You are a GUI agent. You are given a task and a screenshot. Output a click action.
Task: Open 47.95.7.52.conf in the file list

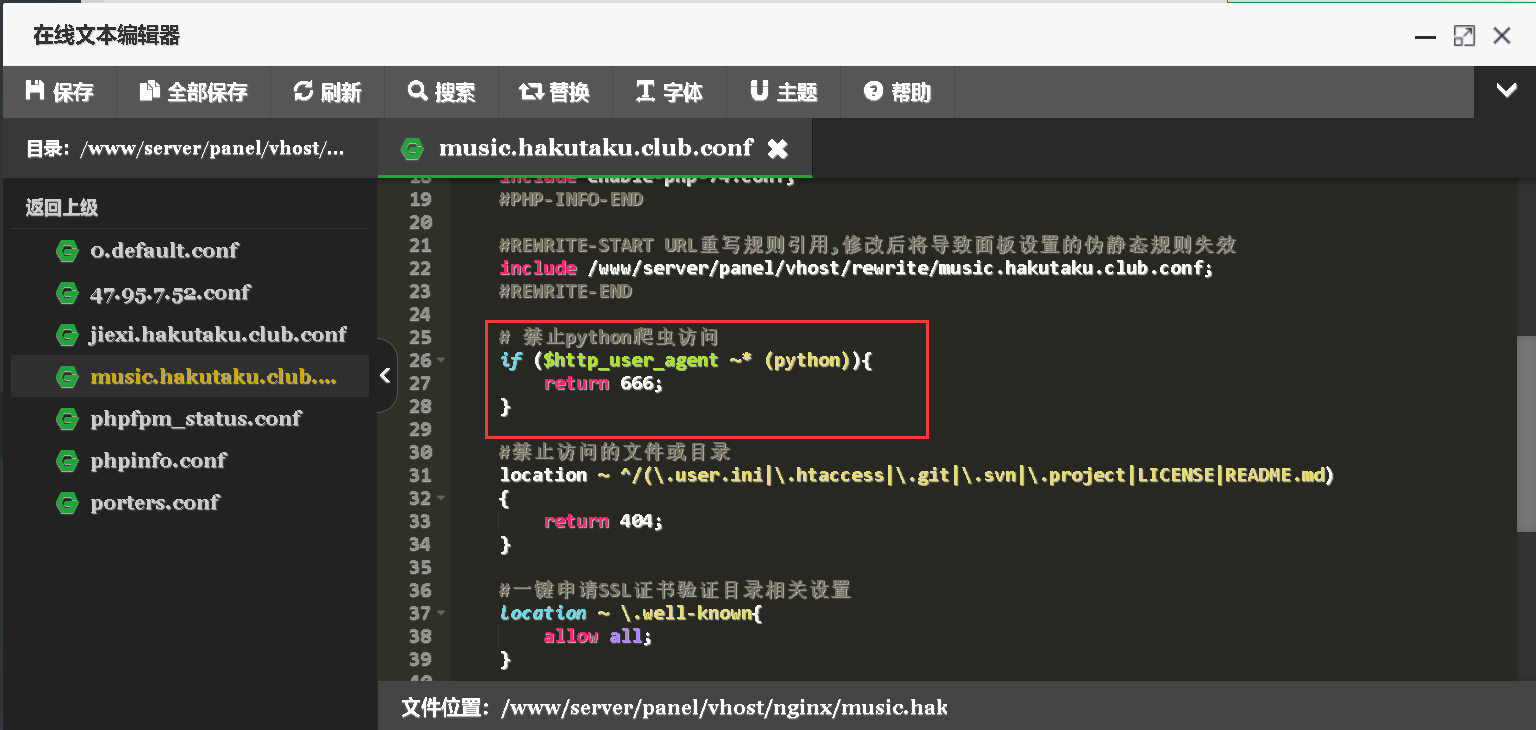[x=170, y=292]
